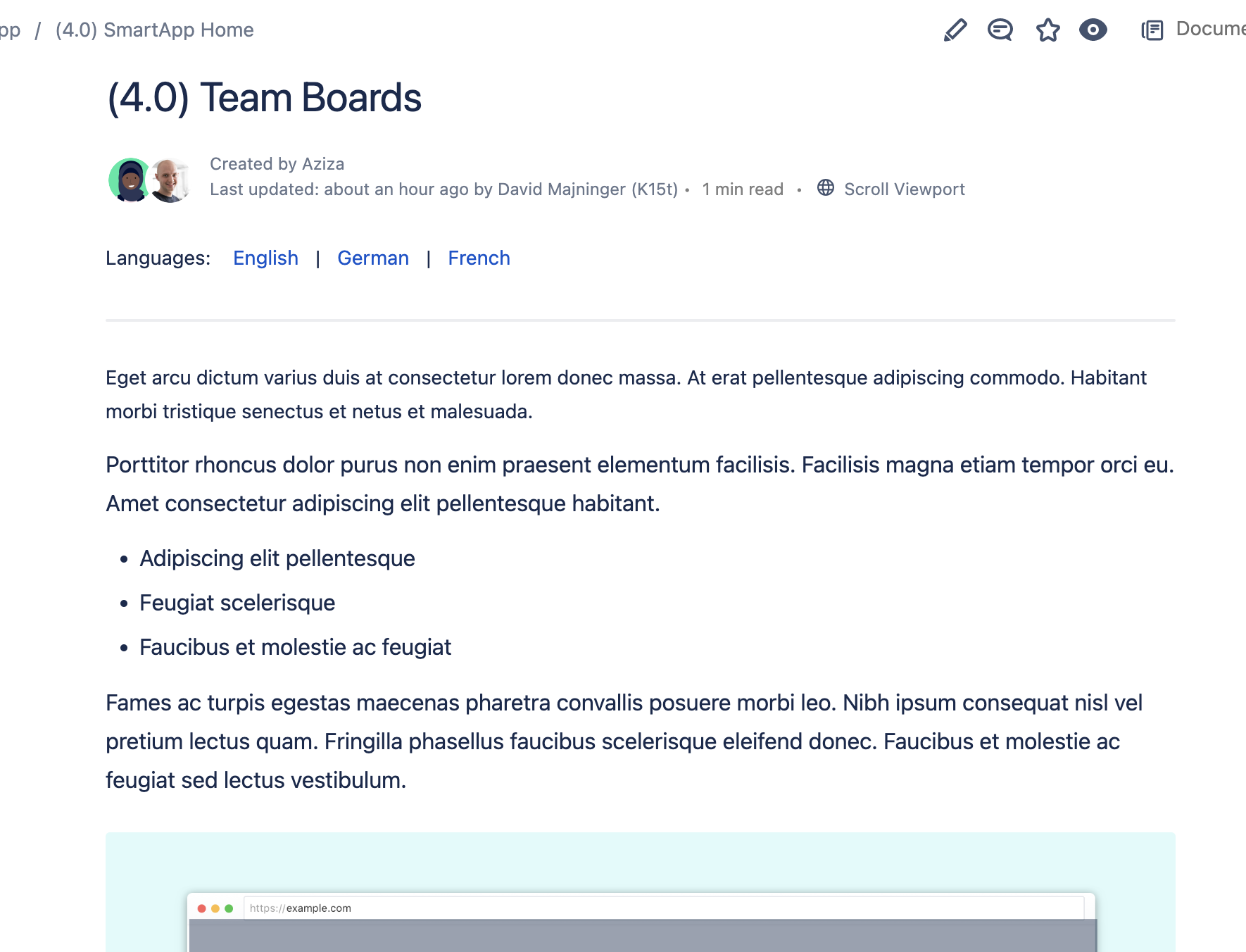Viewport: 1246px width, 952px height.
Task: Edit the page with the pencil icon
Action: (x=955, y=30)
